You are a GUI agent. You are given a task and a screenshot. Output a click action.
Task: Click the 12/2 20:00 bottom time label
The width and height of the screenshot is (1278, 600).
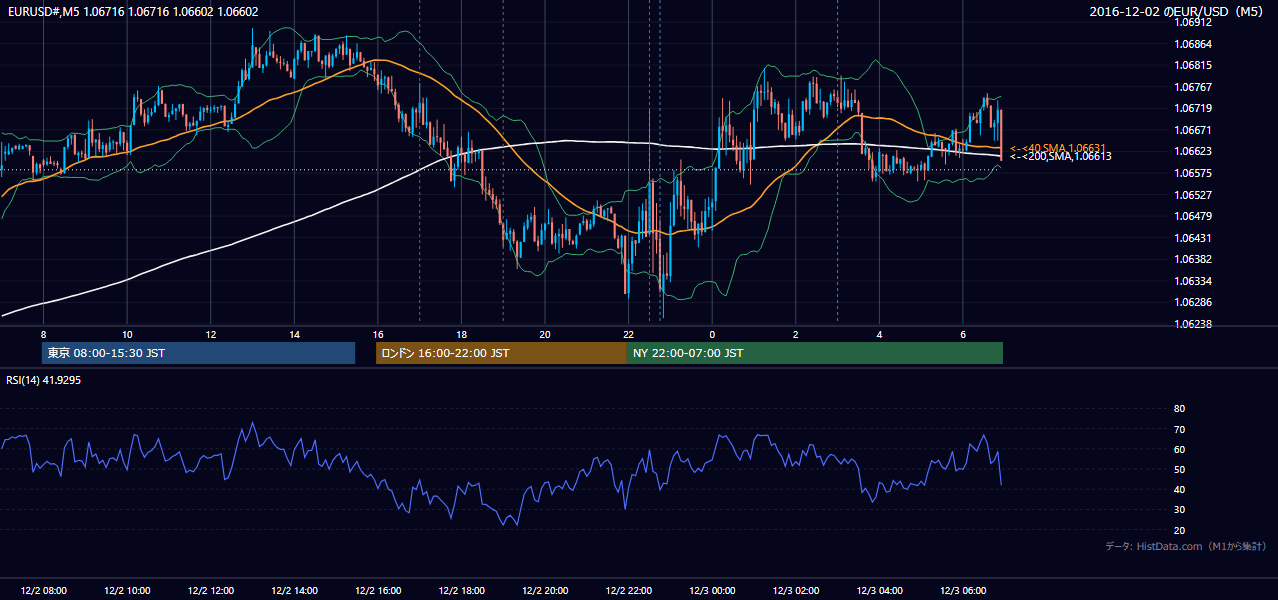coord(545,590)
